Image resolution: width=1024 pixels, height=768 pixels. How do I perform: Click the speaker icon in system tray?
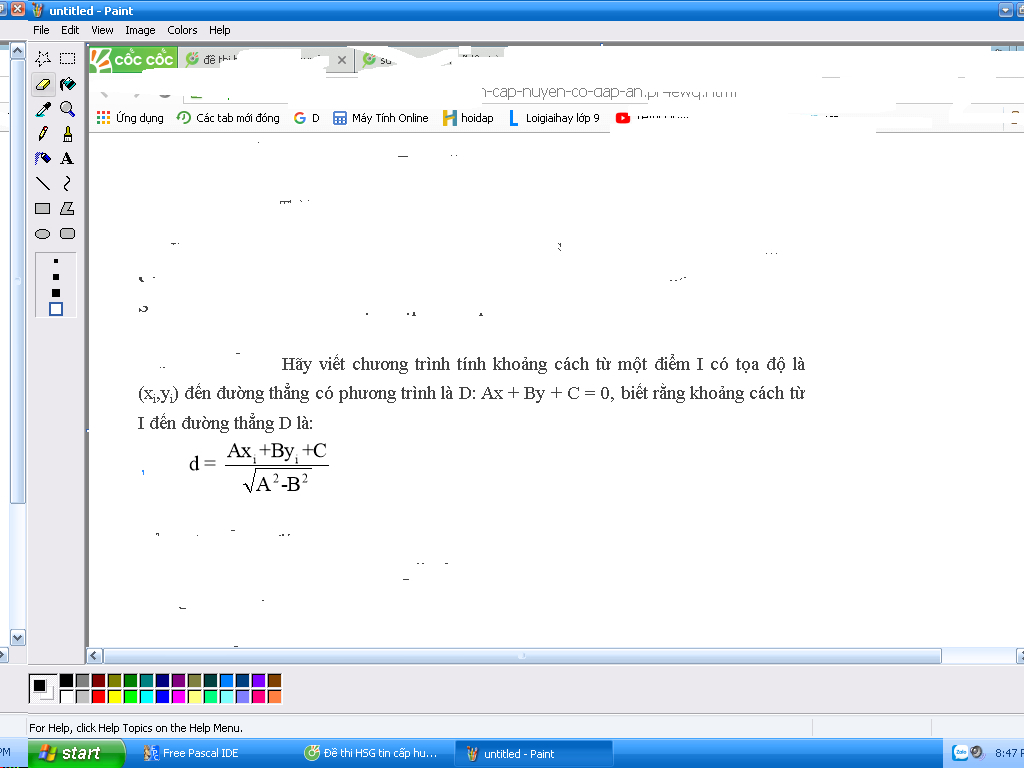coord(977,753)
